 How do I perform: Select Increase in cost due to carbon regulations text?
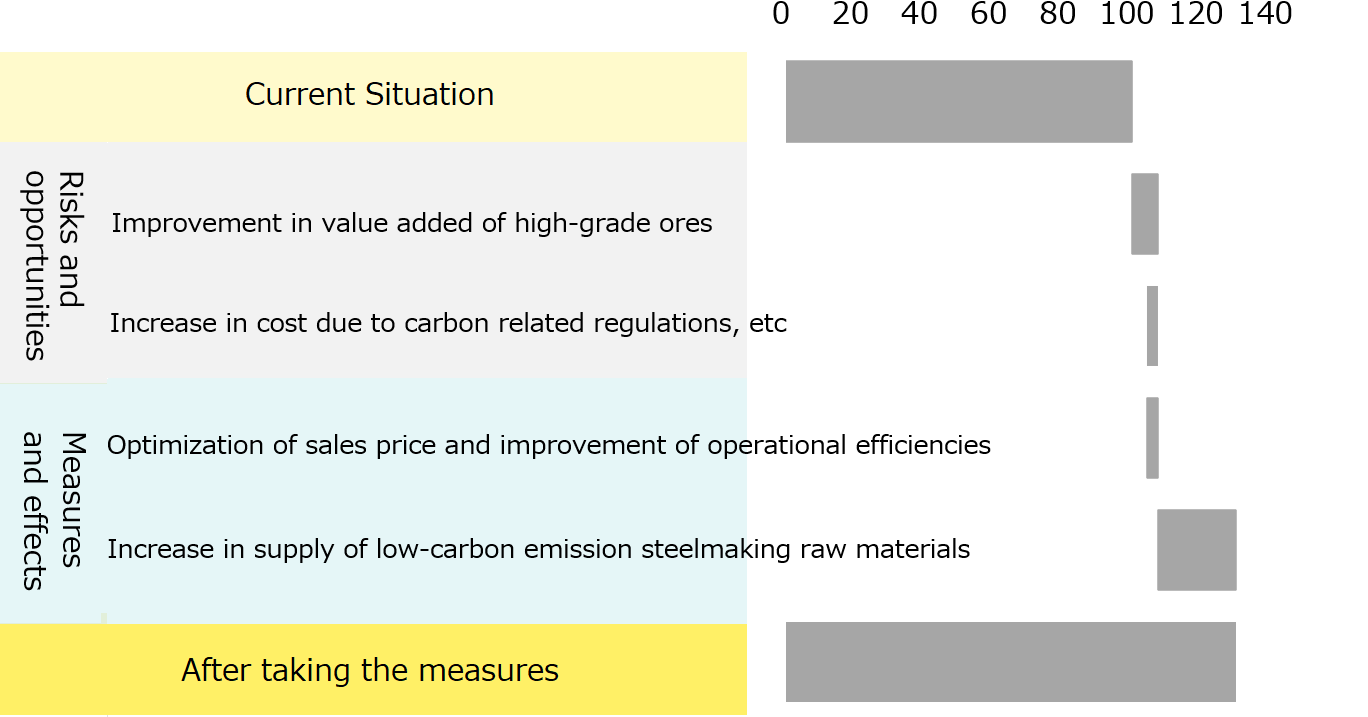(448, 323)
